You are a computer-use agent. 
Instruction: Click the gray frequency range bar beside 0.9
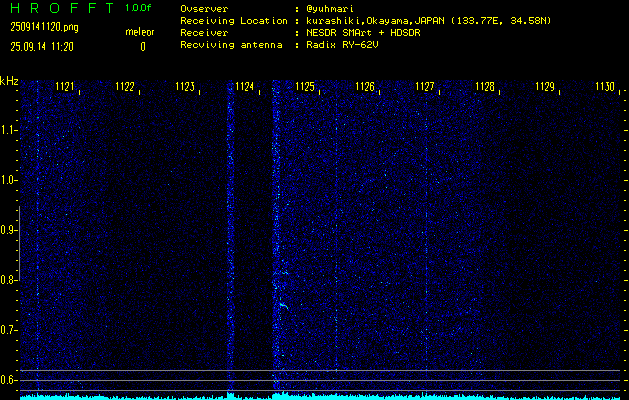(x=19, y=243)
